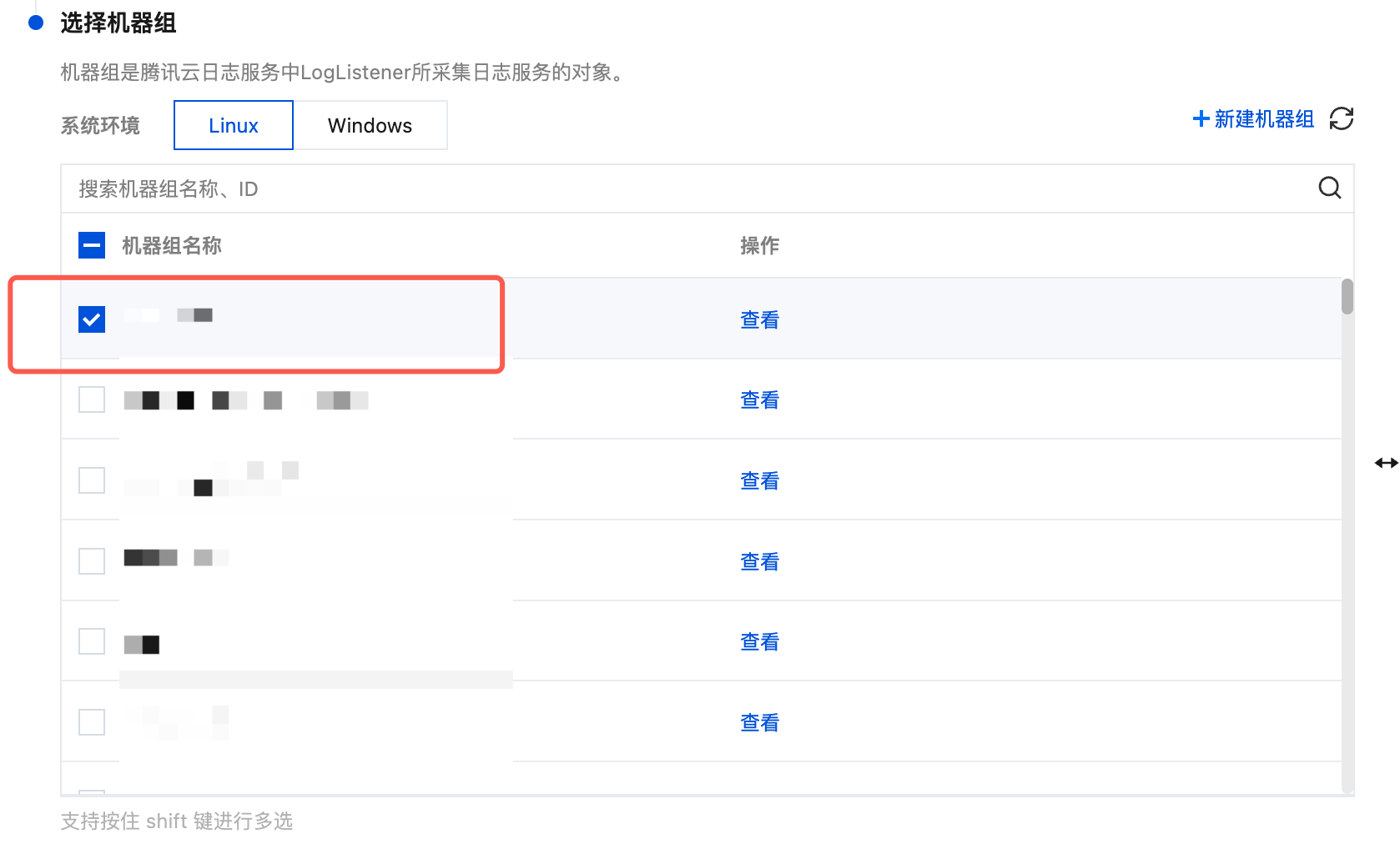
Task: Click the search magnifier icon
Action: click(1329, 188)
